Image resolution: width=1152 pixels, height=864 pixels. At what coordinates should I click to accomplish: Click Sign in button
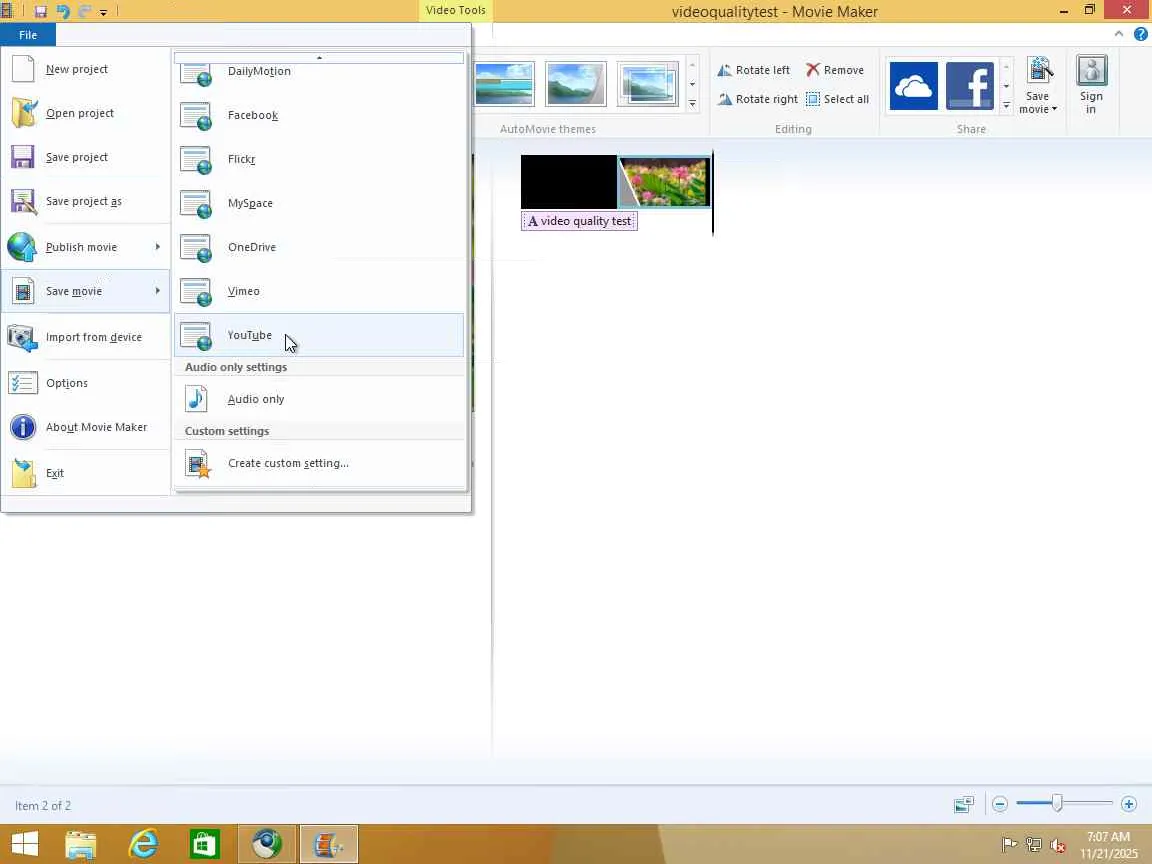(x=1092, y=85)
